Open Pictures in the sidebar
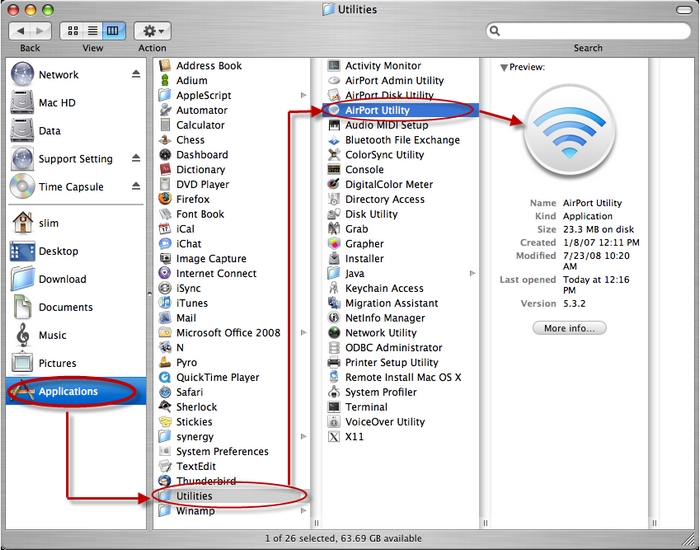This screenshot has height=550, width=700. pyautogui.click(x=76, y=363)
